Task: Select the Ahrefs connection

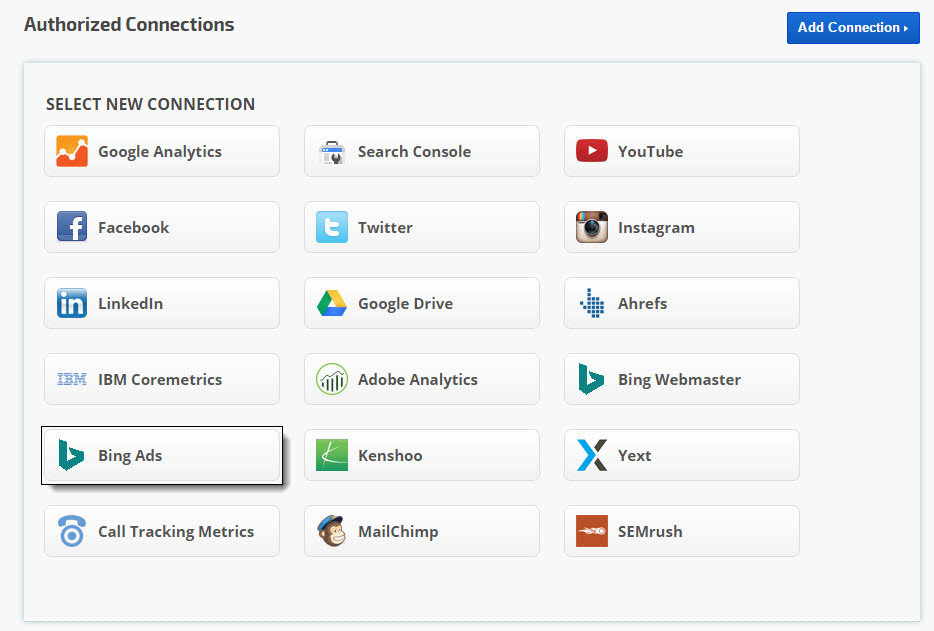Action: (681, 303)
